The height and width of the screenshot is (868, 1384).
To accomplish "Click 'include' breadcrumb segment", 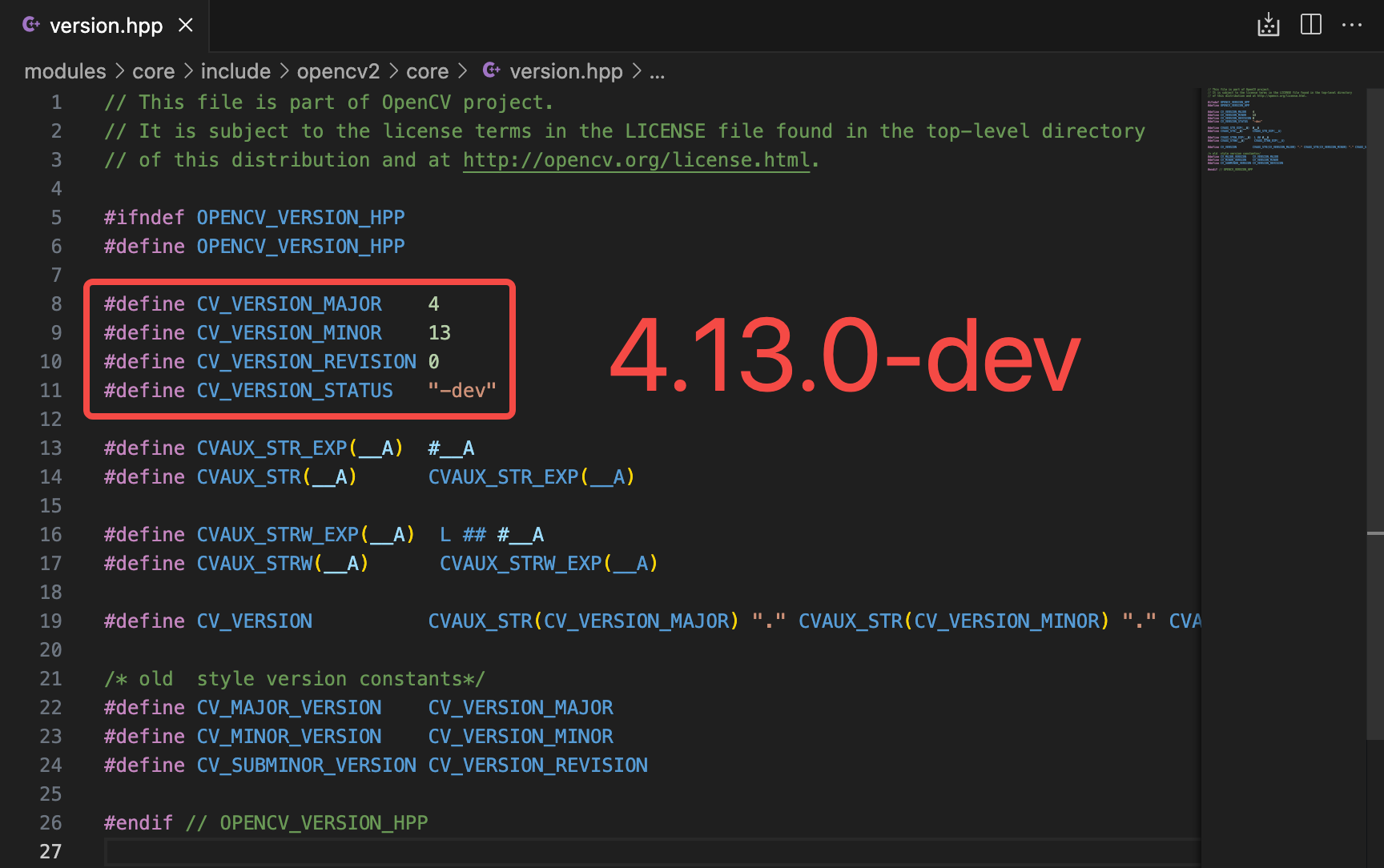I will 235,71.
